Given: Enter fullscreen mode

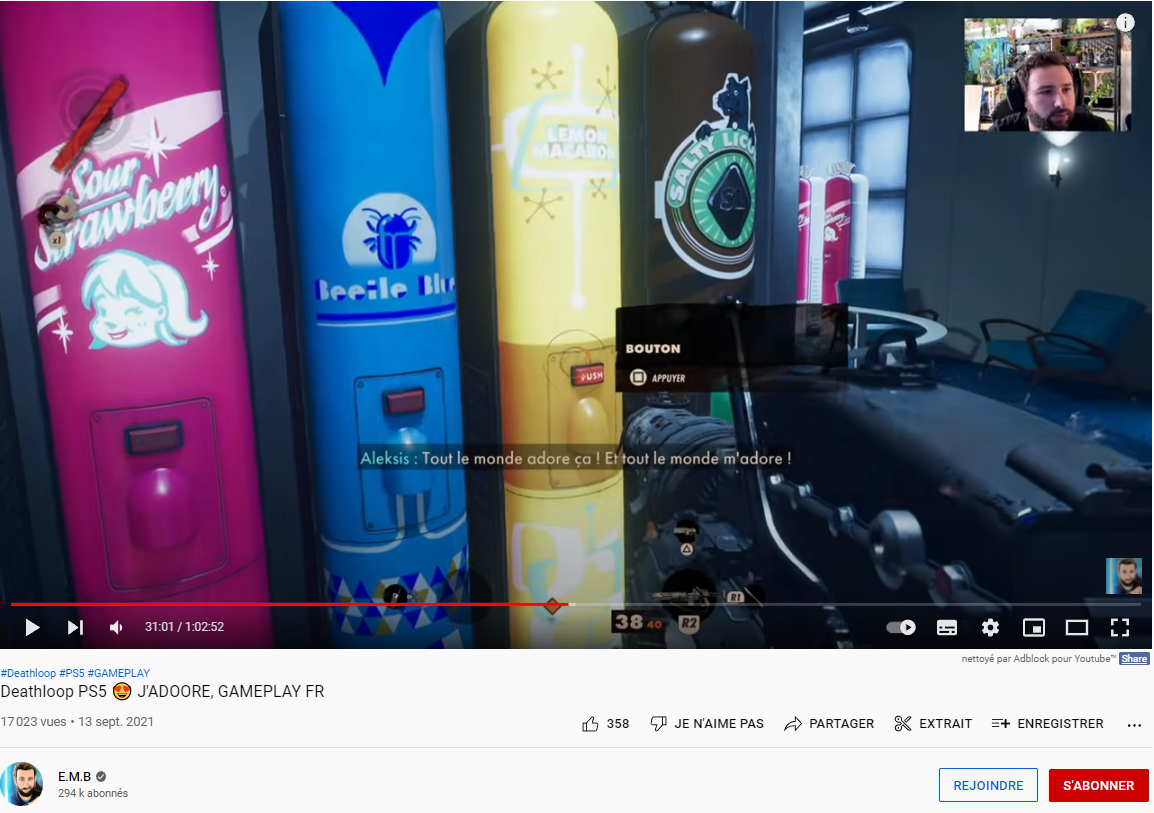Looking at the screenshot, I should pos(1119,627).
